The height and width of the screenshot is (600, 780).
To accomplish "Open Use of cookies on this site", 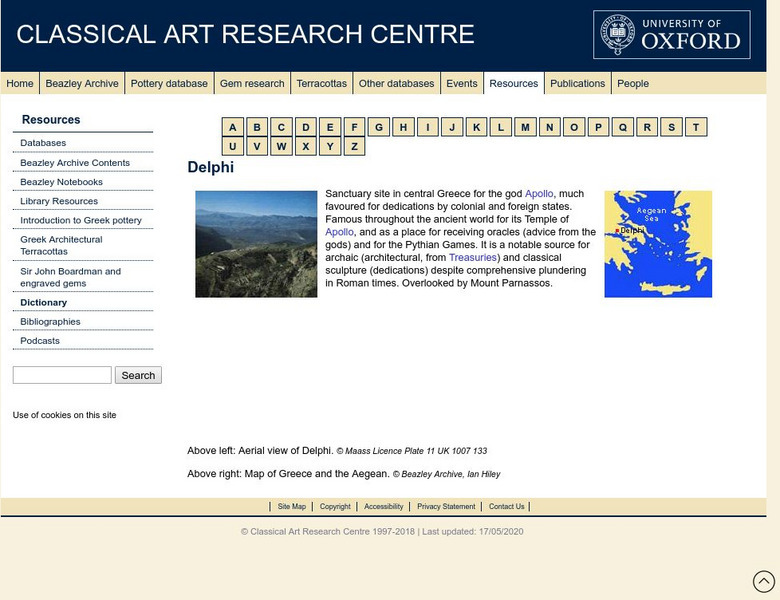I will pyautogui.click(x=65, y=415).
